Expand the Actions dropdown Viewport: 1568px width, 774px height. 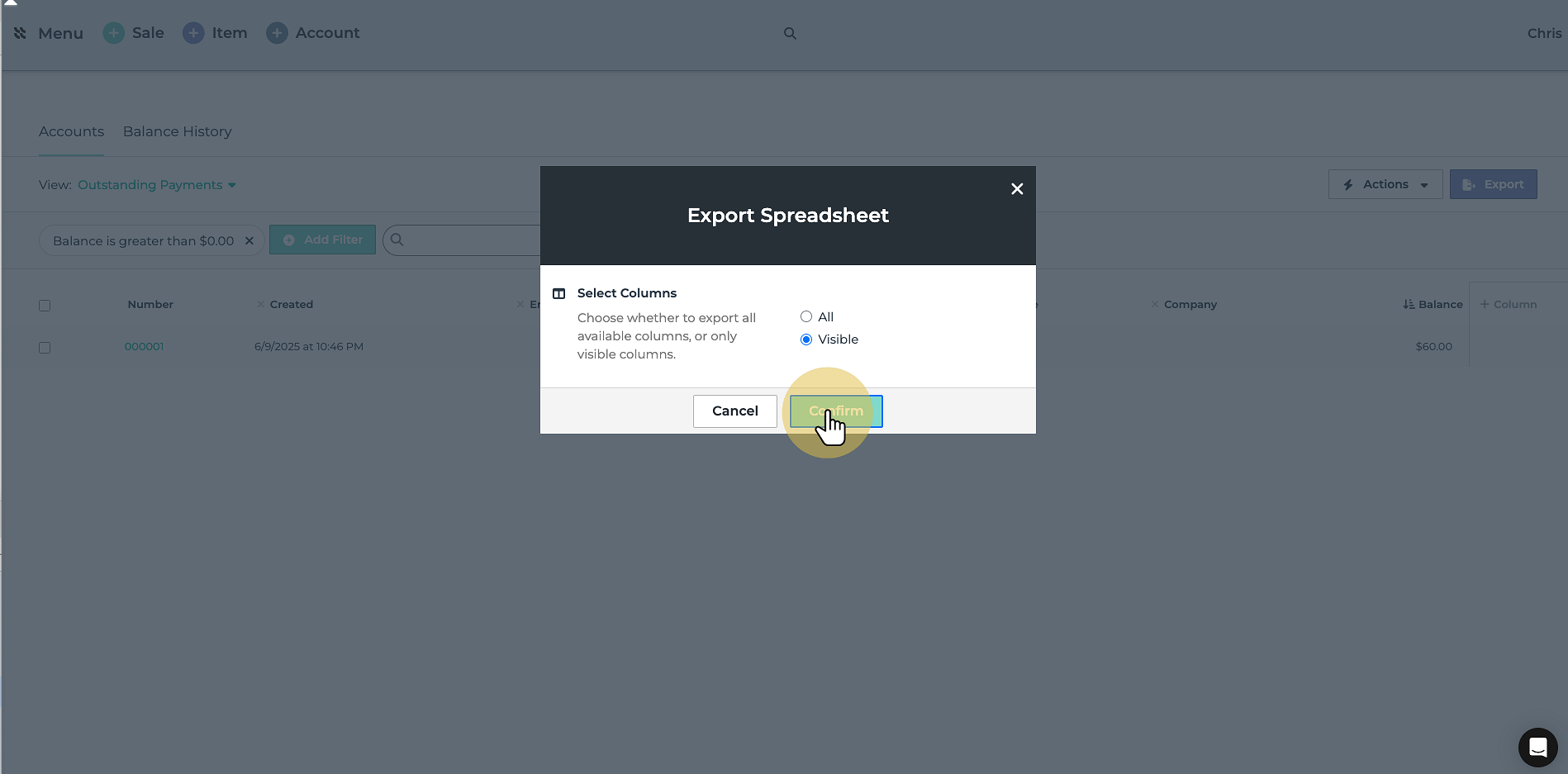click(x=1385, y=184)
